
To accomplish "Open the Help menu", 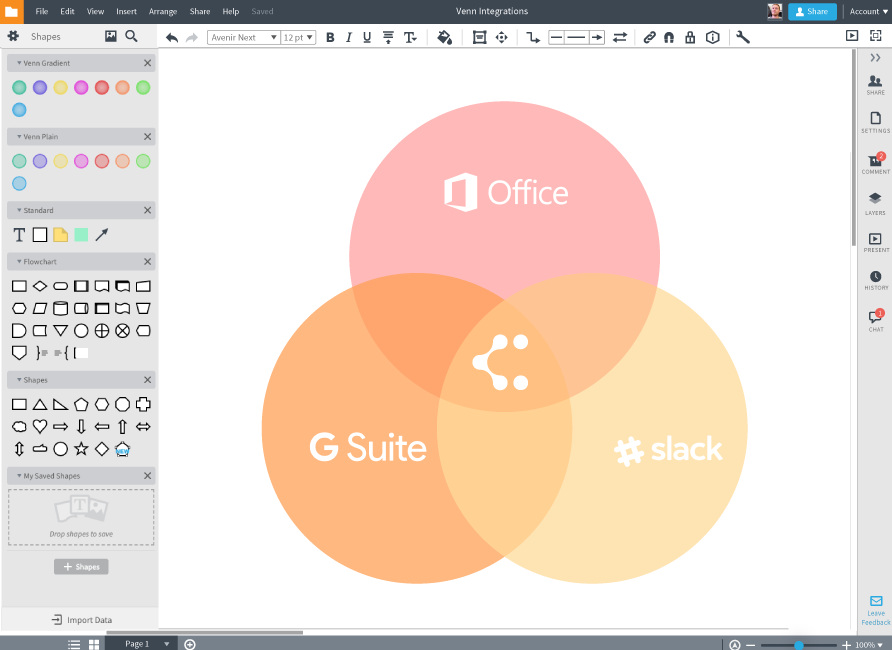I will pos(230,11).
